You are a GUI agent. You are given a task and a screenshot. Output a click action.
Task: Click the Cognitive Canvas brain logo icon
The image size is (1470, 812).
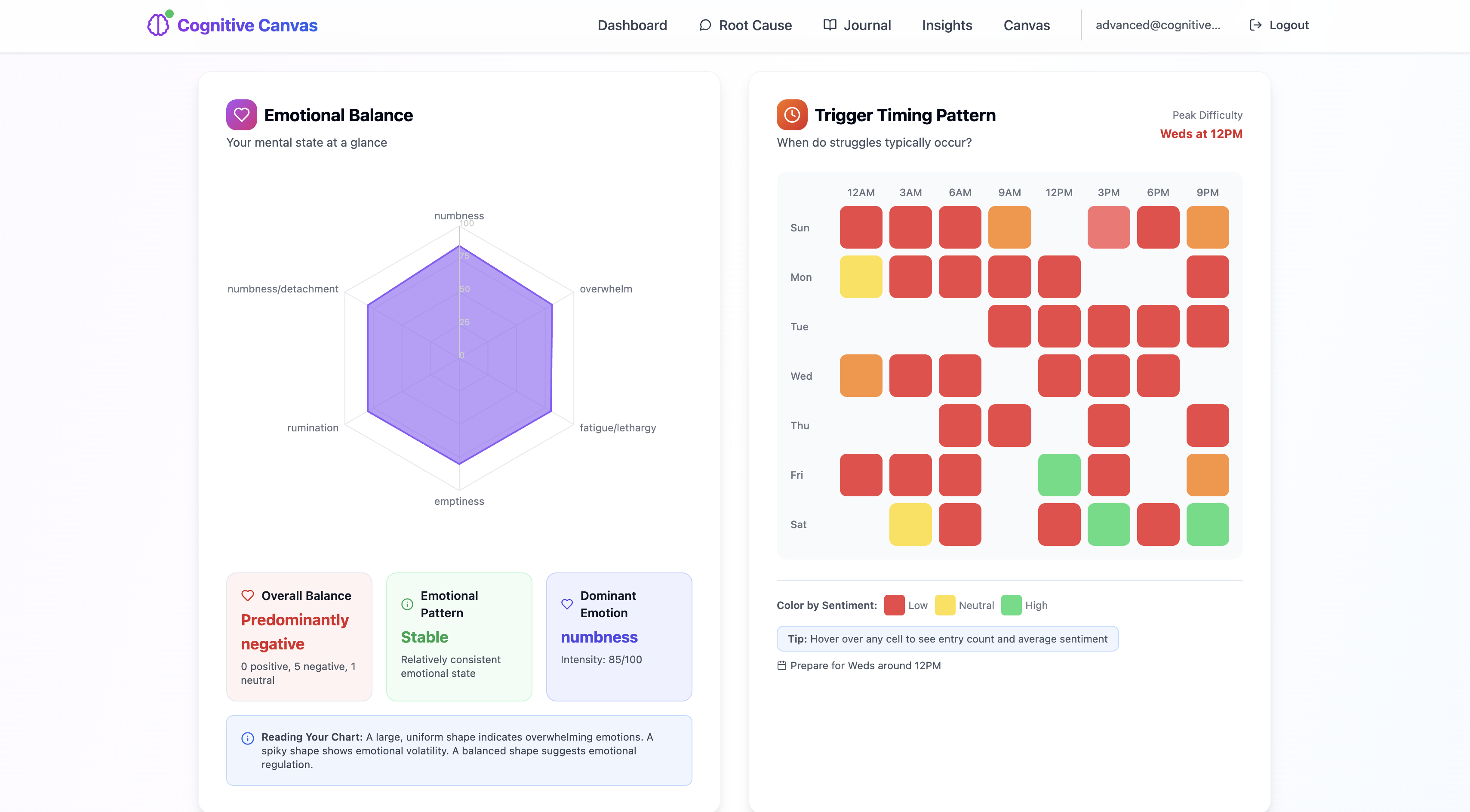[158, 25]
